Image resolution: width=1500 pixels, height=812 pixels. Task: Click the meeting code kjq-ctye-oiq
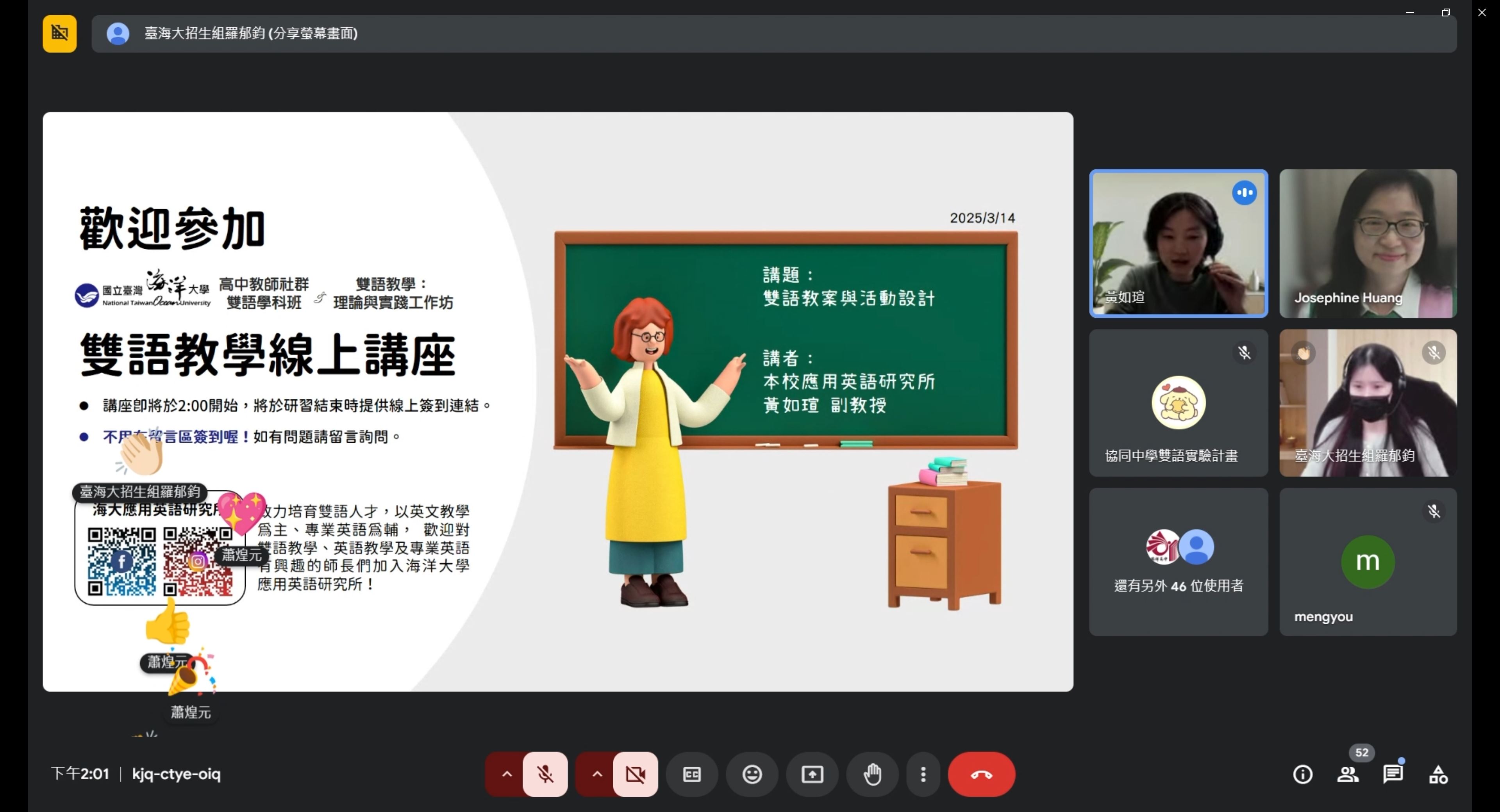coord(176,774)
